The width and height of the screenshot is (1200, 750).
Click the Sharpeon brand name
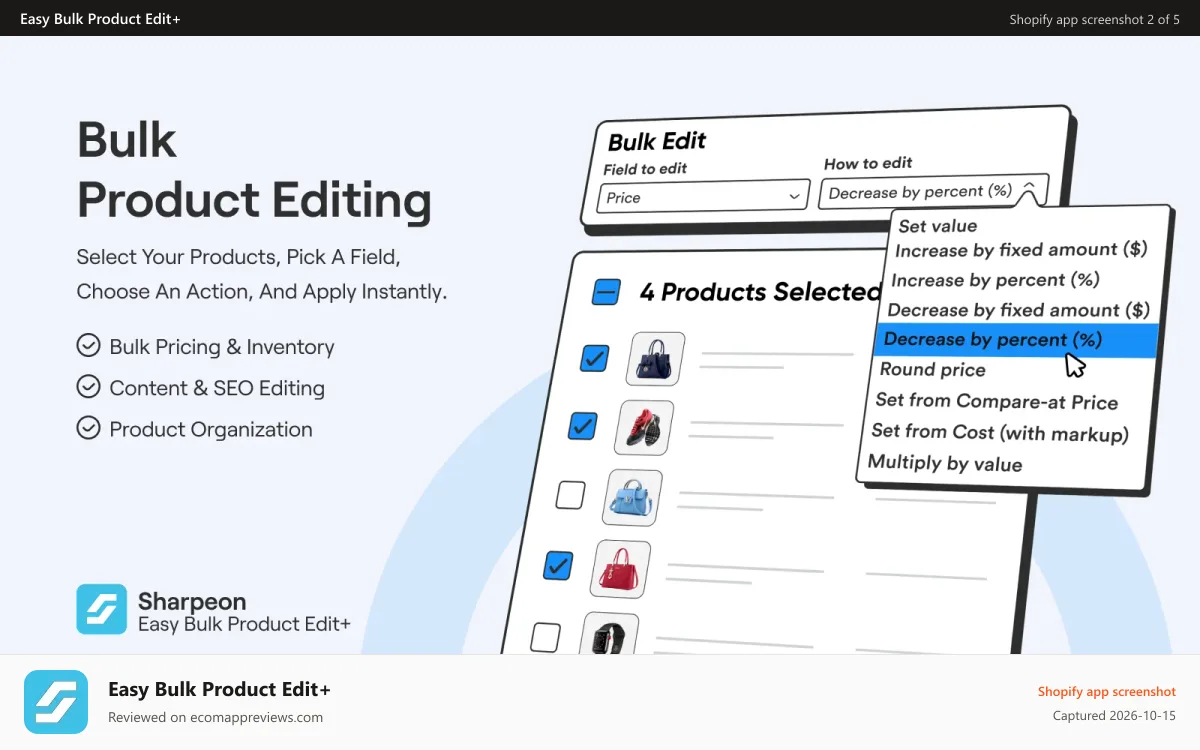pyautogui.click(x=192, y=601)
